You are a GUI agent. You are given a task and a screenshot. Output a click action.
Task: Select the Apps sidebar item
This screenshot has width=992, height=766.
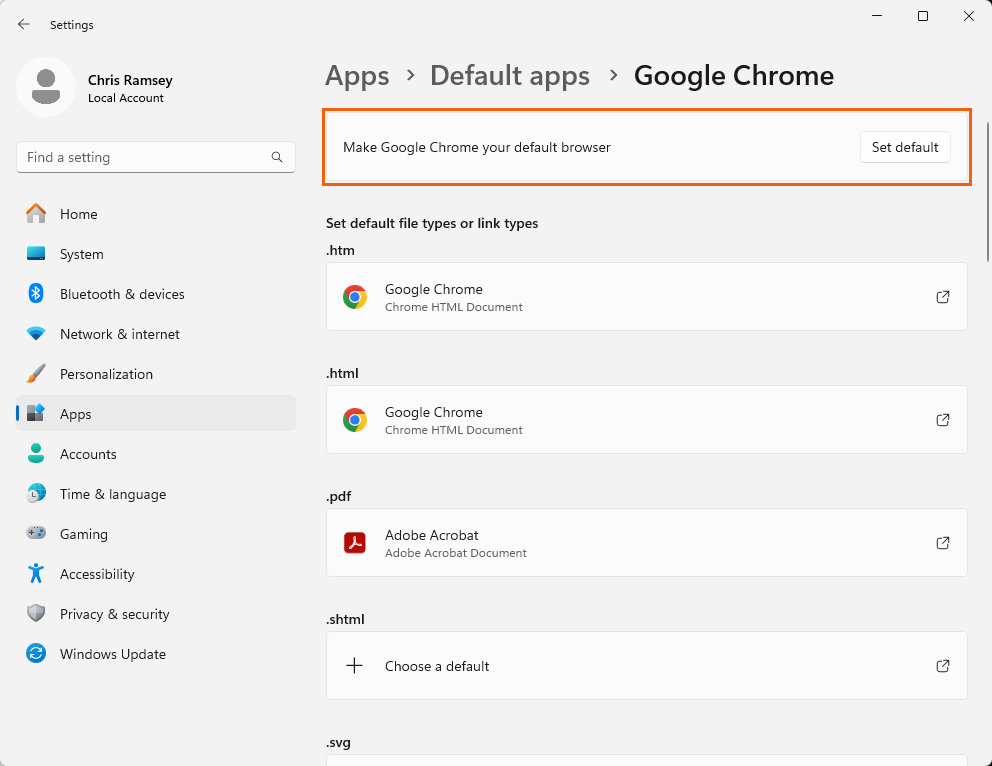tap(156, 413)
